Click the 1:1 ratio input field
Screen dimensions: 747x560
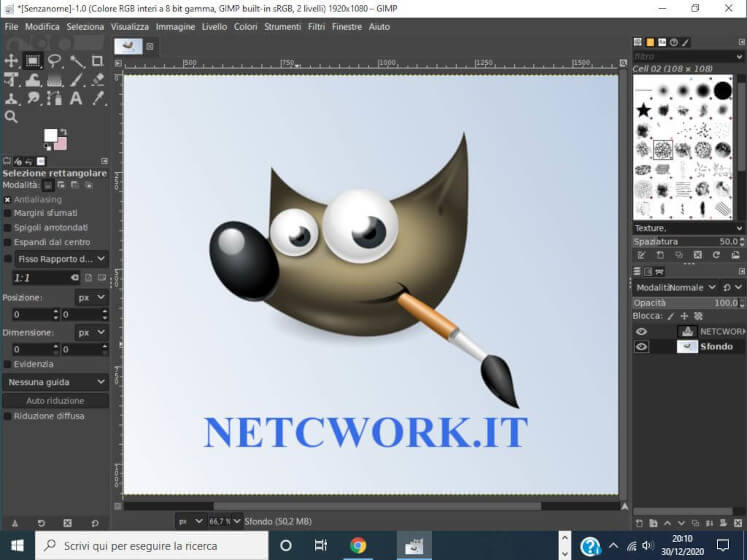pyautogui.click(x=40, y=278)
